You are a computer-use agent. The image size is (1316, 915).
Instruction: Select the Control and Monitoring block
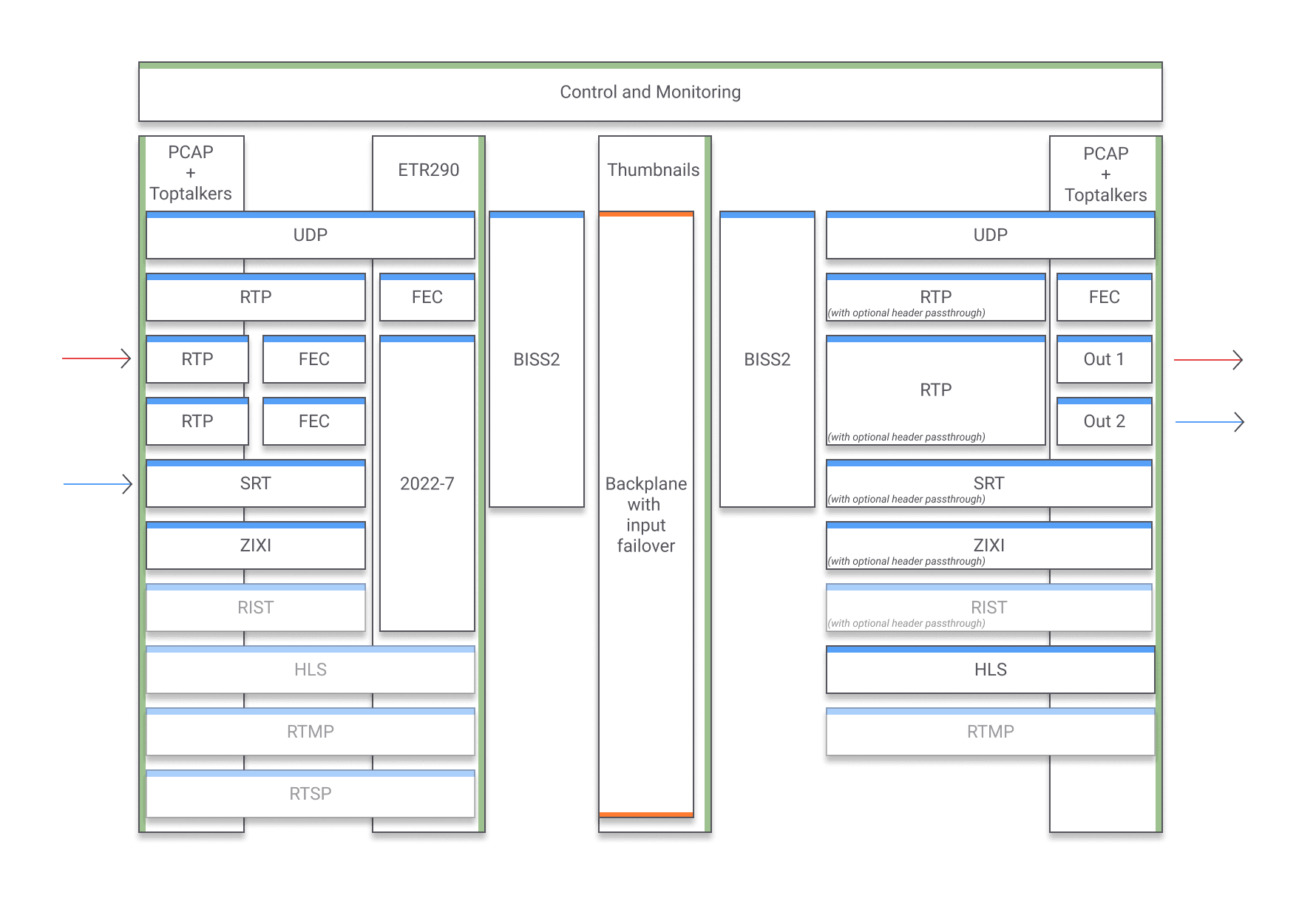pyautogui.click(x=650, y=92)
